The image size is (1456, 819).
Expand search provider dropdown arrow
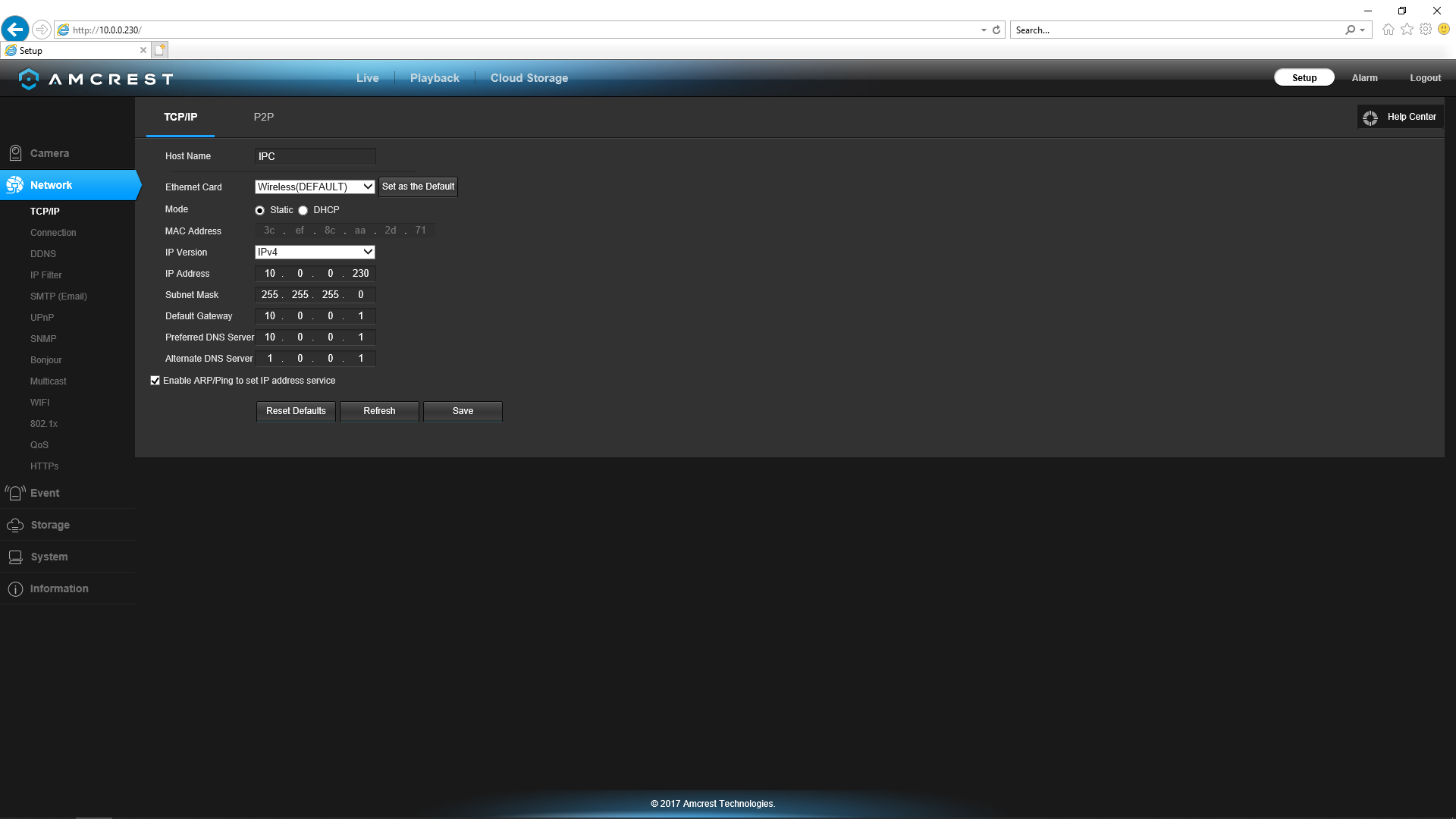[x=1362, y=30]
